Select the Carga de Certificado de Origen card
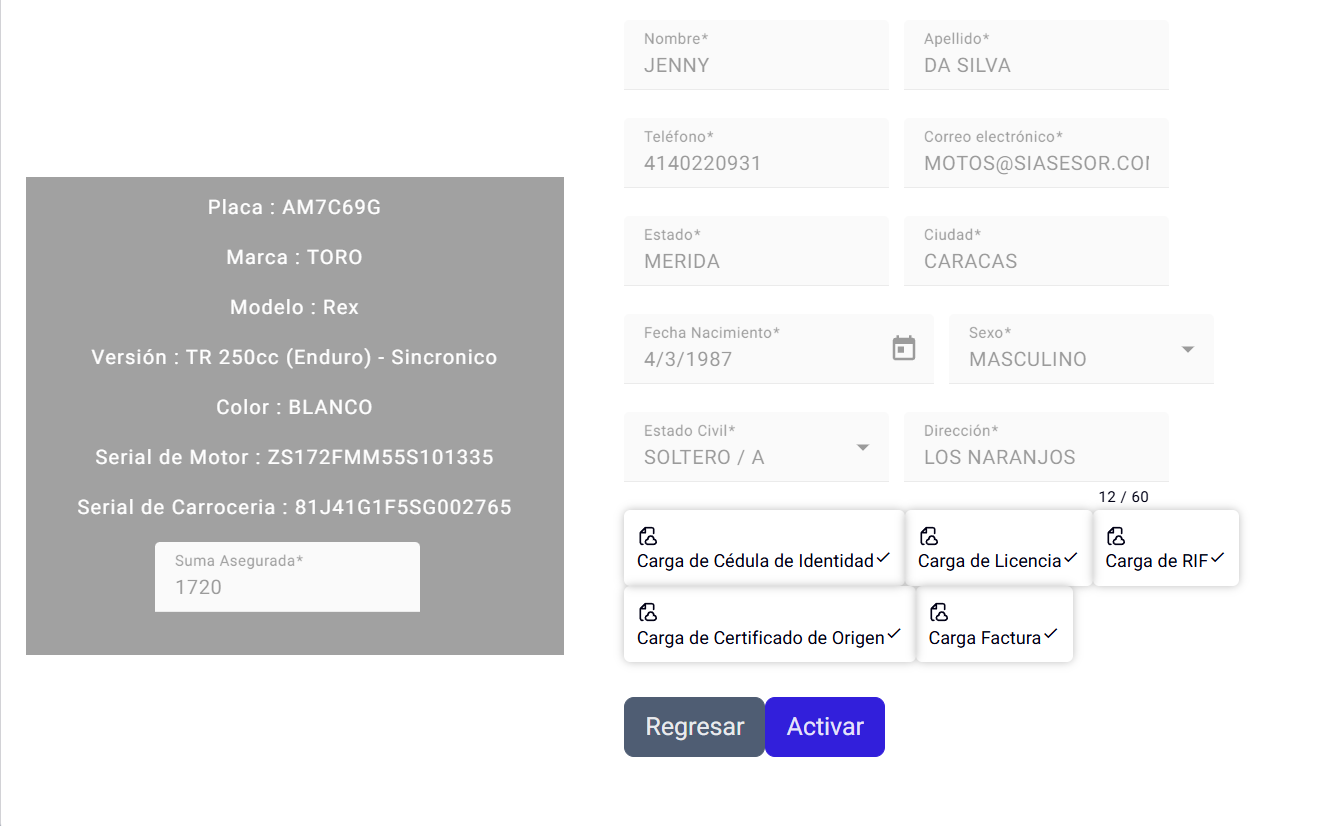Image resolution: width=1338 pixels, height=826 pixels. pyautogui.click(x=768, y=625)
